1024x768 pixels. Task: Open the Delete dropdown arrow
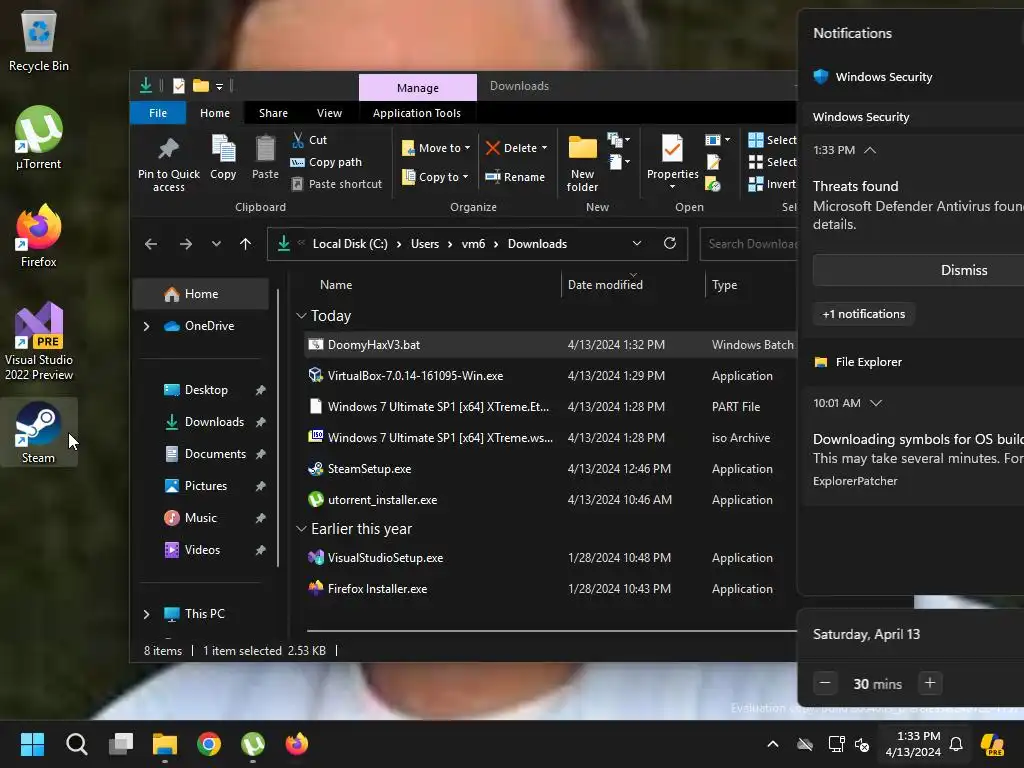(544, 148)
